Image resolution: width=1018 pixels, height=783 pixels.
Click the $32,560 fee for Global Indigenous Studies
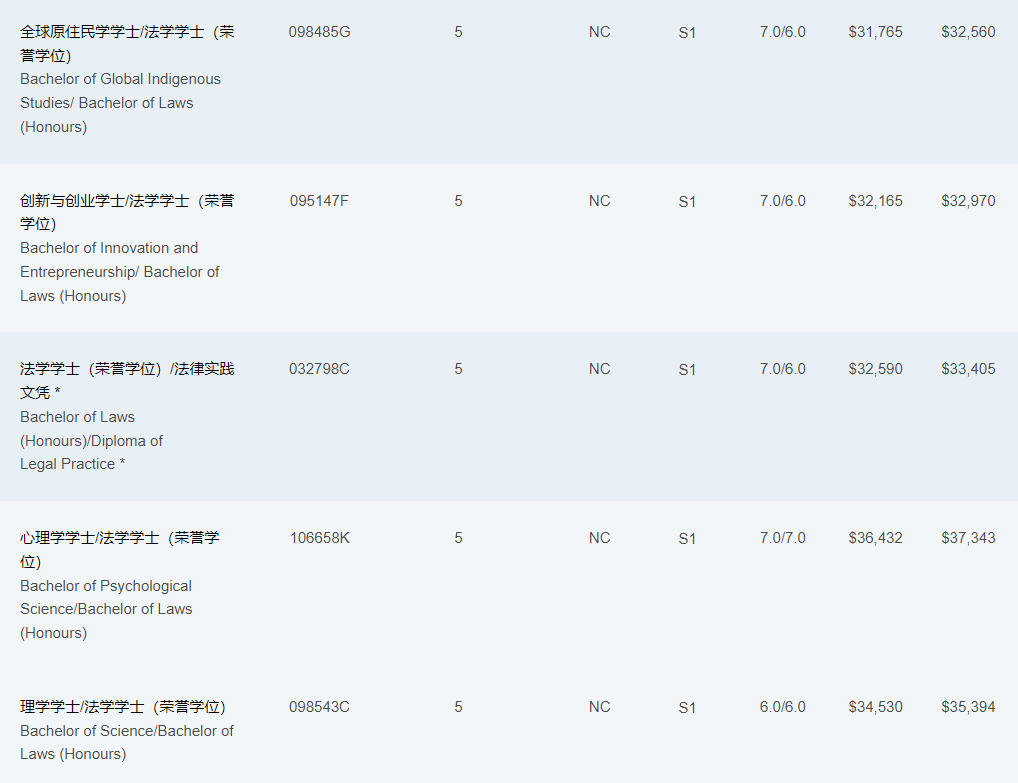[968, 32]
